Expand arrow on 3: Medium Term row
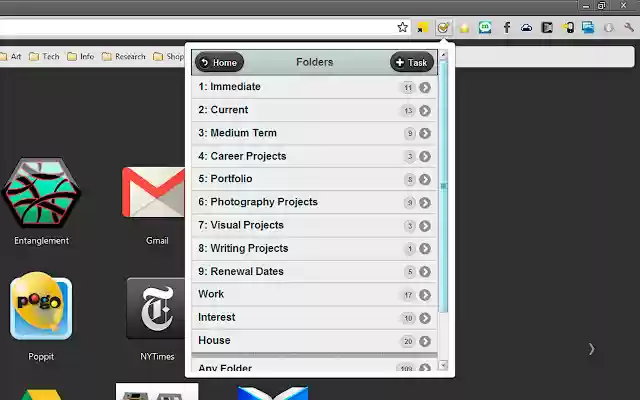 (425, 133)
